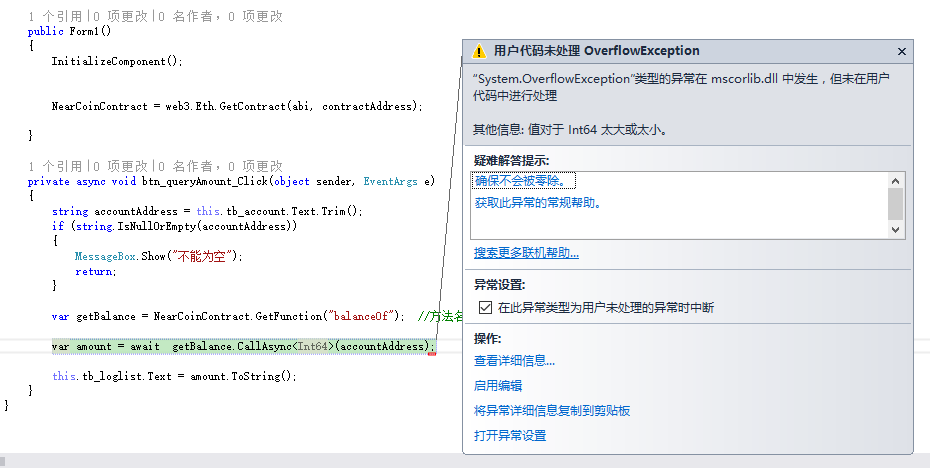
Task: Click the warning icon in the exception dialog title
Action: tap(480, 51)
